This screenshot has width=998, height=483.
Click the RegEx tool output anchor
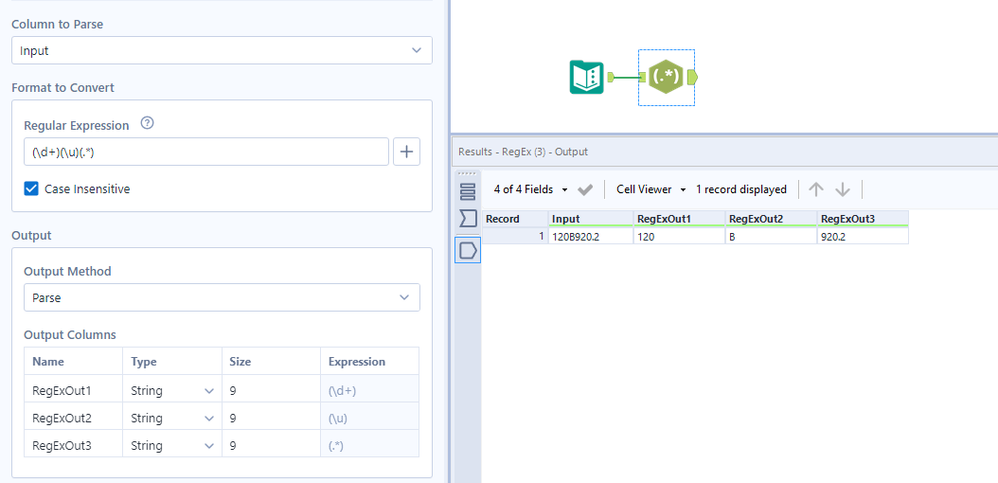pos(692,77)
